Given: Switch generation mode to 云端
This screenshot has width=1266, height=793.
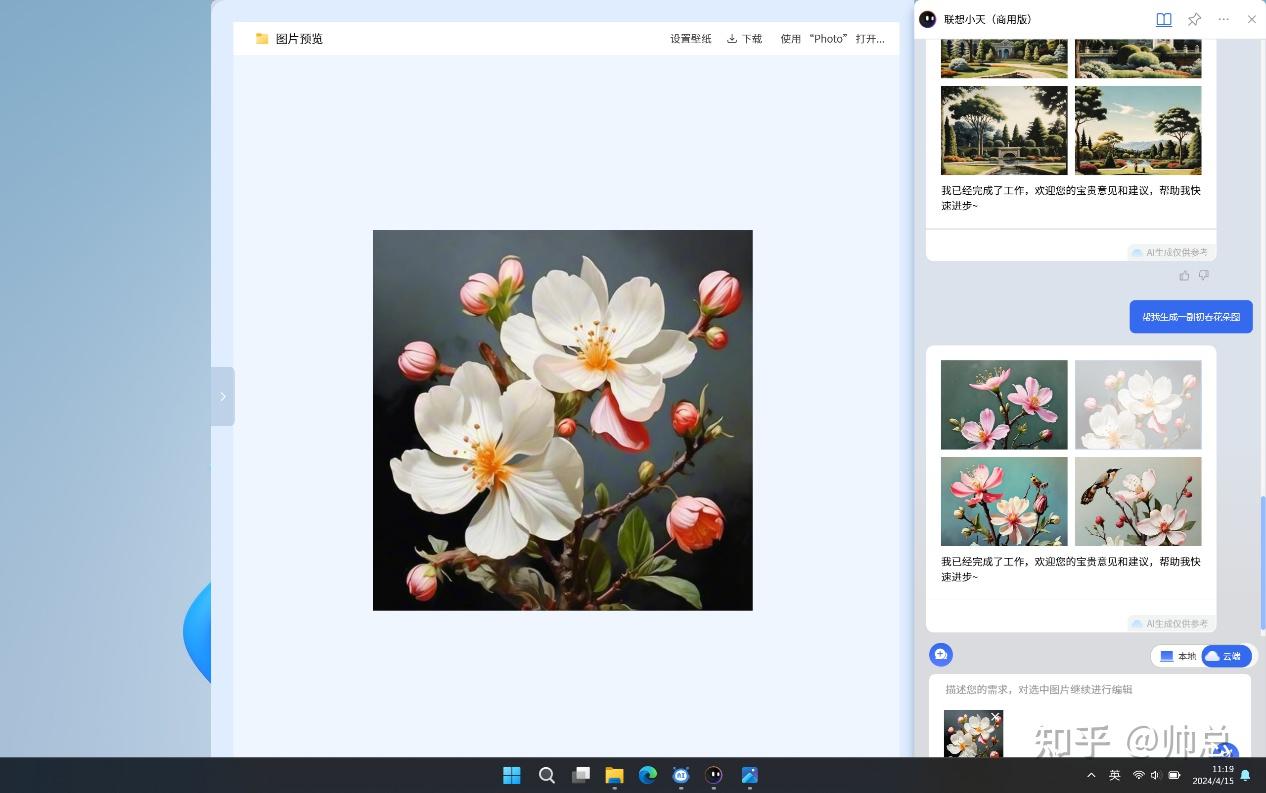Looking at the screenshot, I should [1226, 656].
